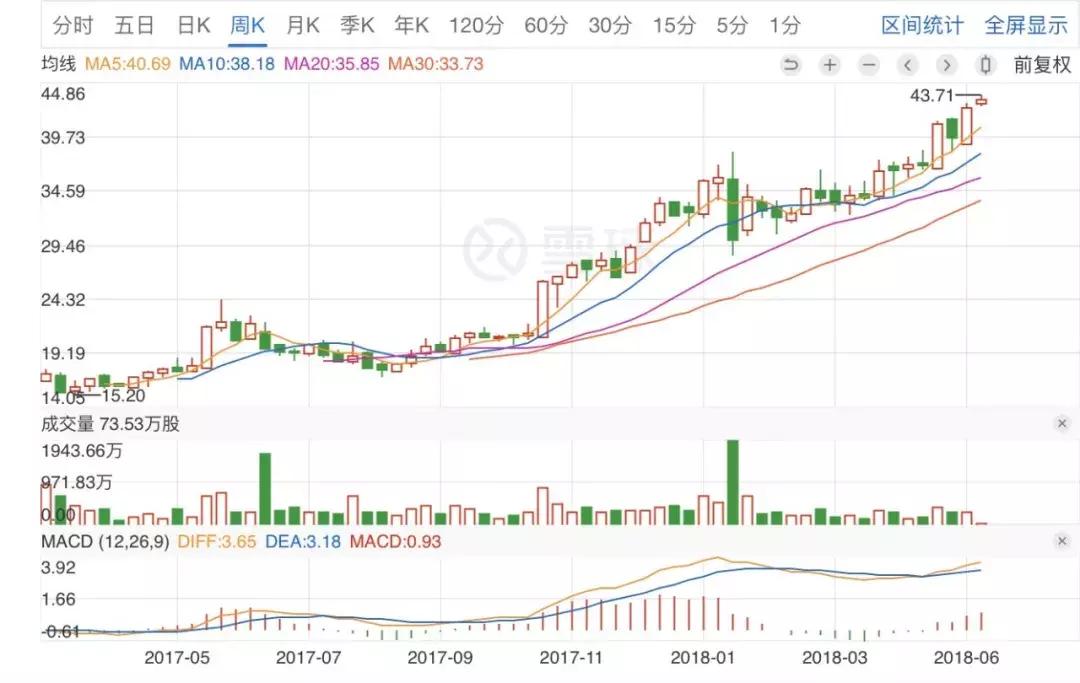Open the 月K monthly chart tab
1080x683 pixels.
tap(302, 24)
